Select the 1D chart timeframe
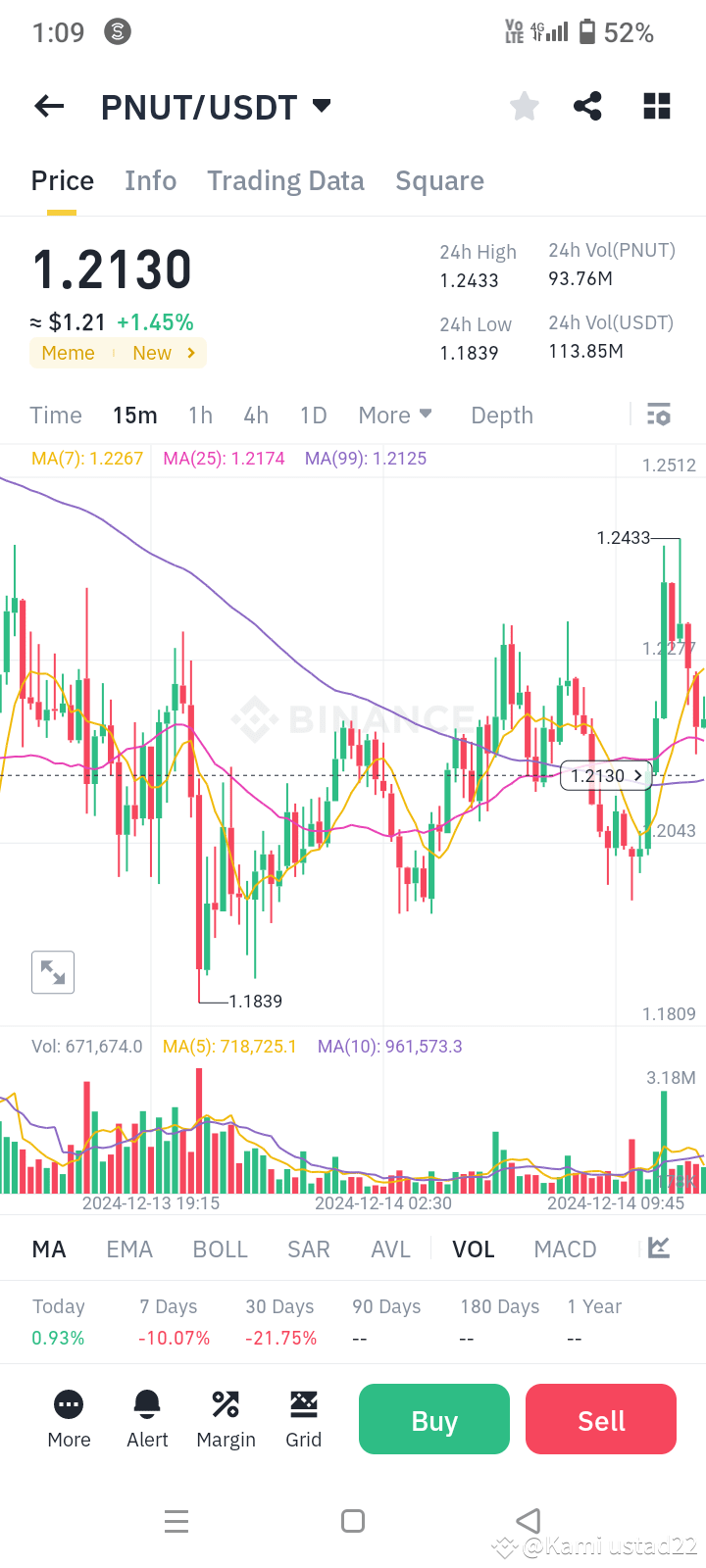 [x=313, y=415]
